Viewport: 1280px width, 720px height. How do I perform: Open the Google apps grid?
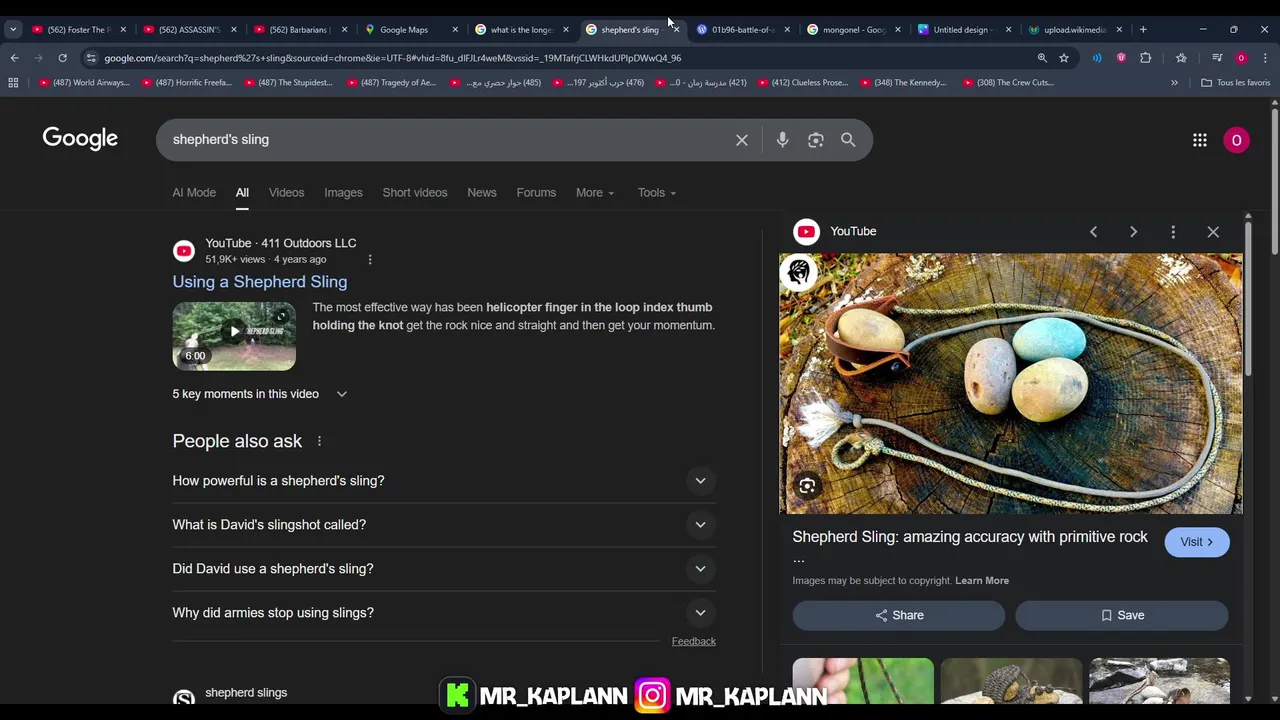click(1200, 140)
